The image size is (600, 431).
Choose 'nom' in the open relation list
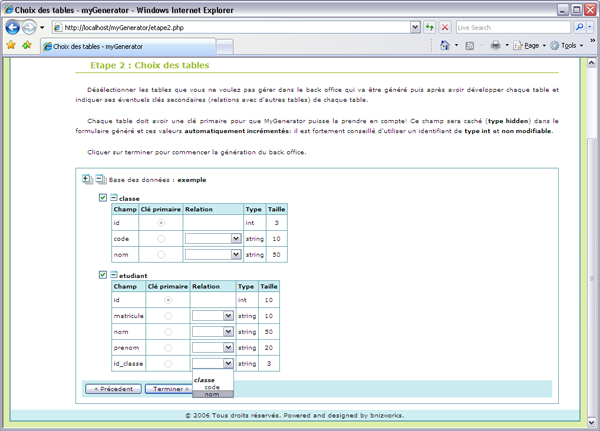pos(212,394)
